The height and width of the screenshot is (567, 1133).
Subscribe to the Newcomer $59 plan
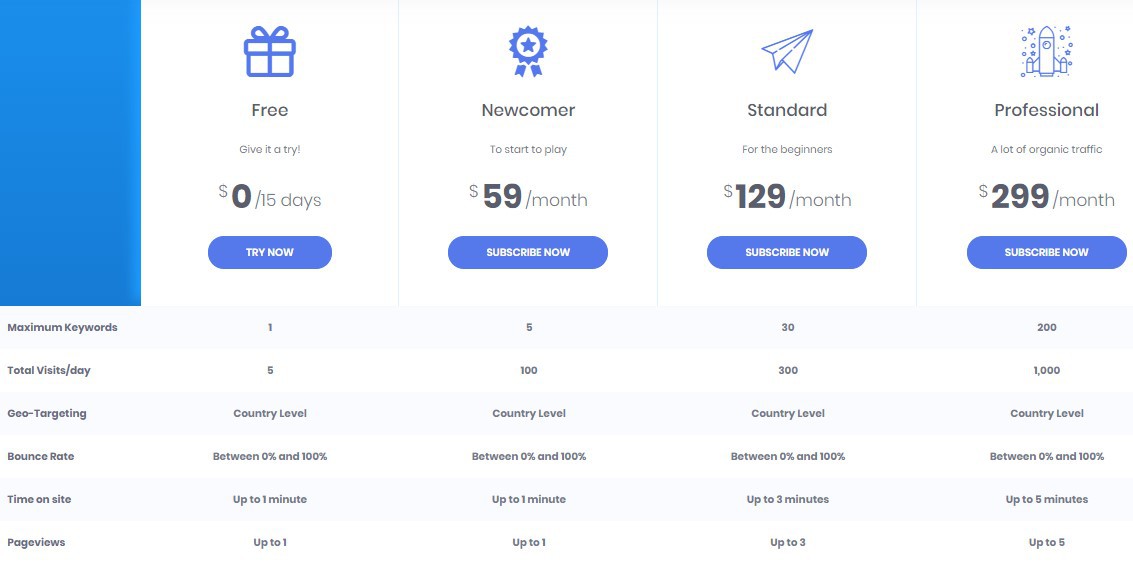(x=528, y=252)
